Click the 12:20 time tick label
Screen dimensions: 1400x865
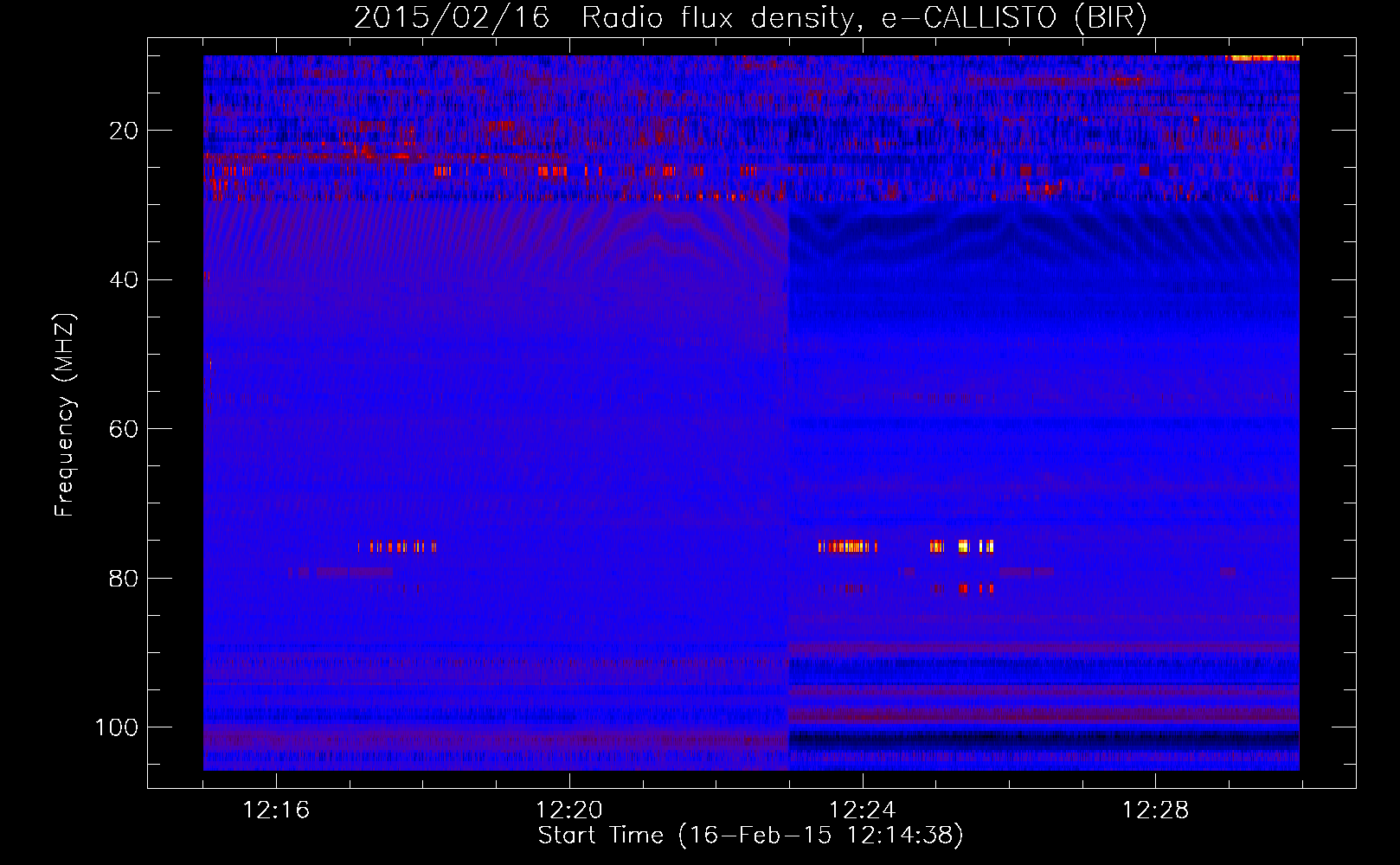click(x=569, y=811)
